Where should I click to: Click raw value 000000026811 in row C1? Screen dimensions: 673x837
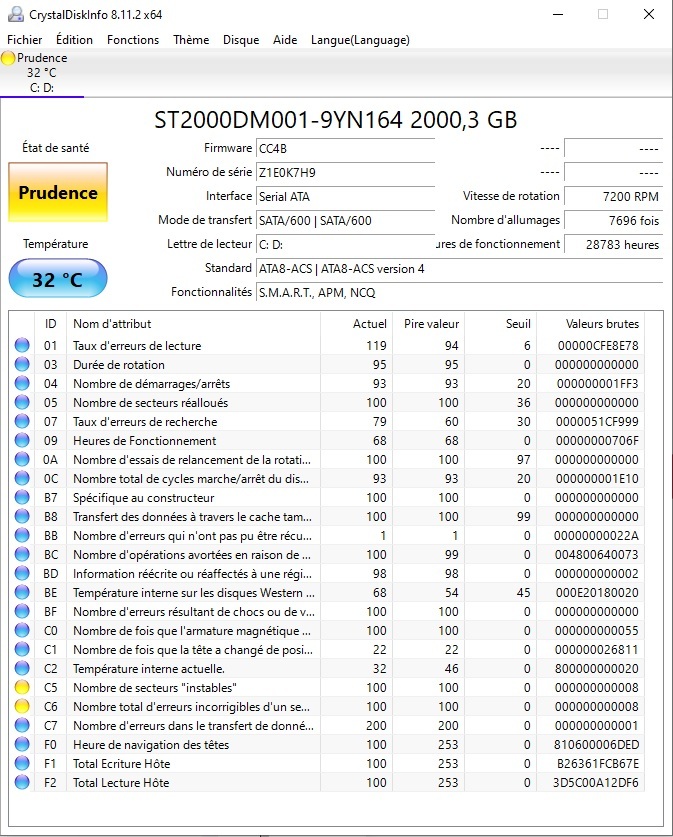(596, 650)
